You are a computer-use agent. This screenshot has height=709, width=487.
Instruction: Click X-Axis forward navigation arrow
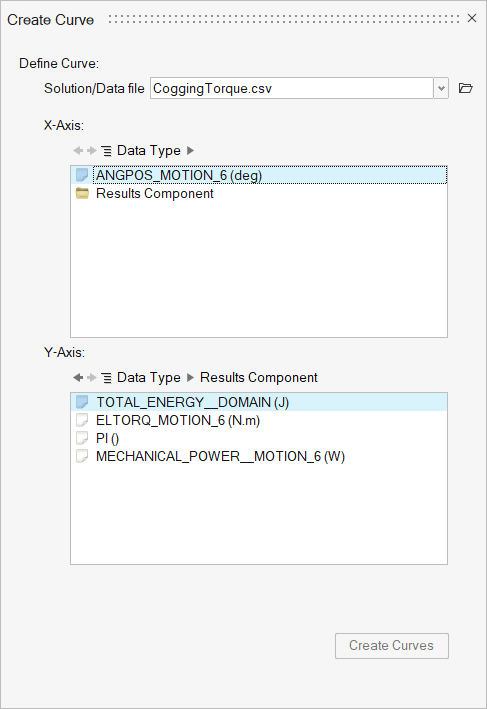92,151
